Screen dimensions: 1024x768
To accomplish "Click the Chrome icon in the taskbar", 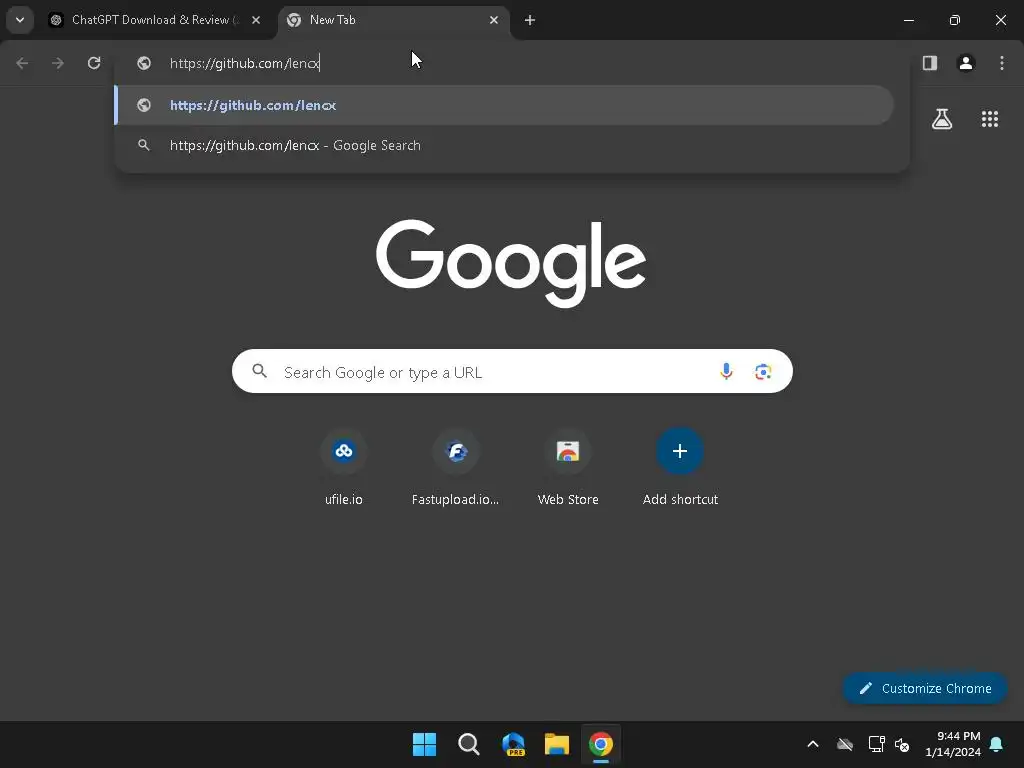I will [x=601, y=744].
